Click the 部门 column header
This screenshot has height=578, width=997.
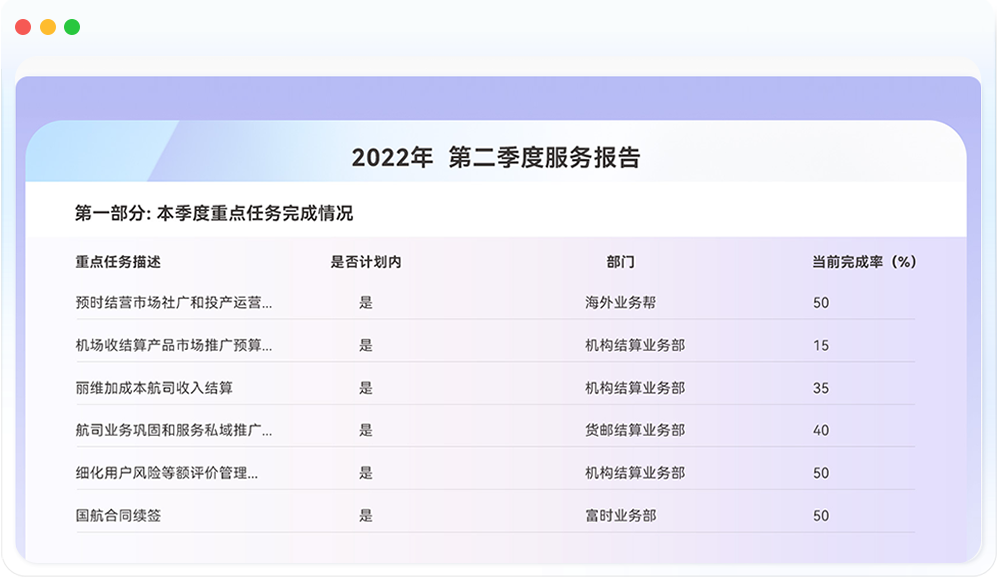pos(620,262)
